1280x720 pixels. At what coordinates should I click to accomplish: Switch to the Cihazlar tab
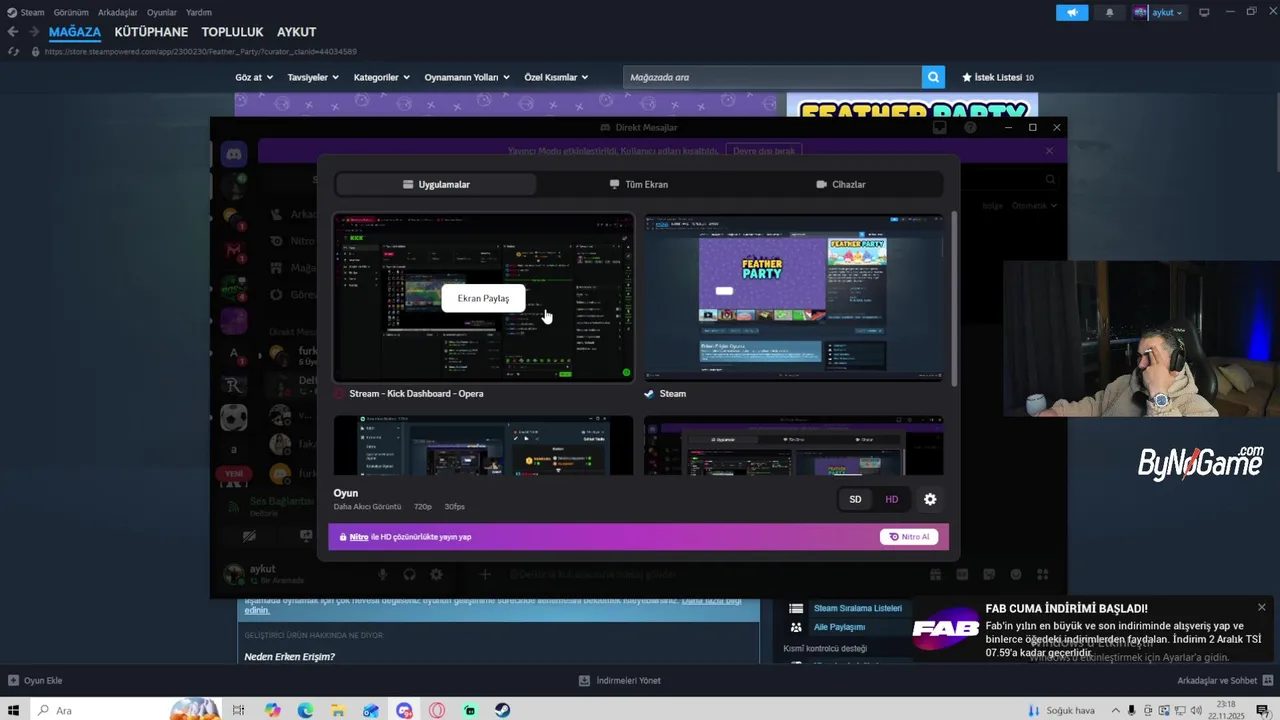pos(841,184)
